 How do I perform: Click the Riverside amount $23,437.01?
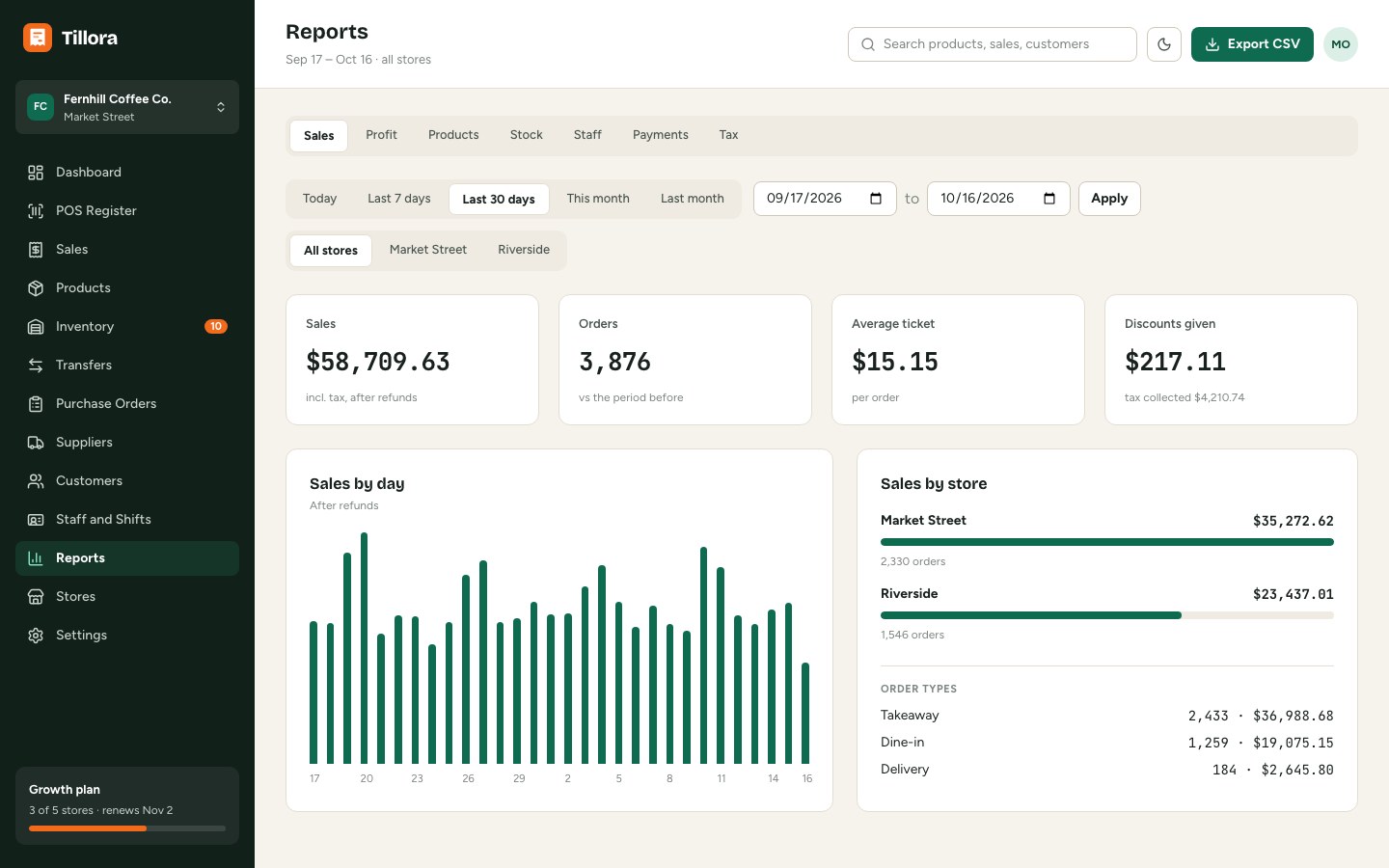1294,594
